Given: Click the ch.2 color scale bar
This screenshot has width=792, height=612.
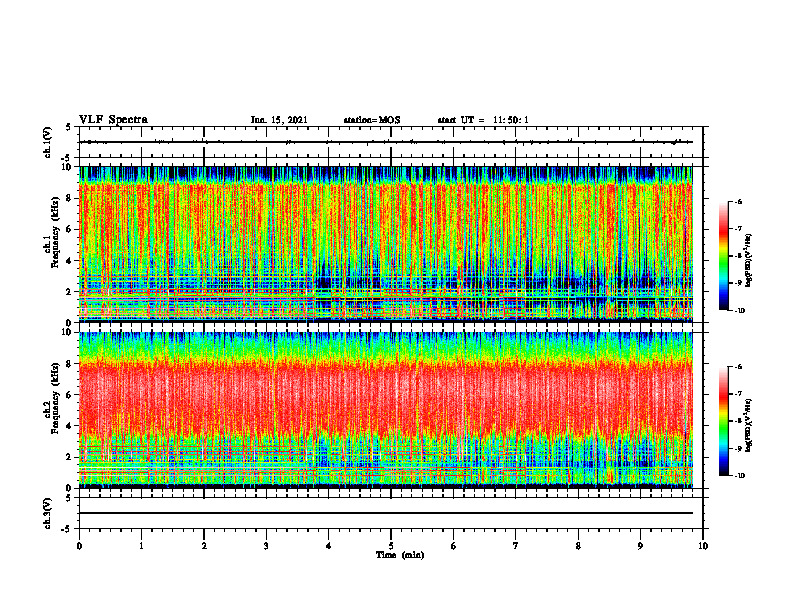Looking at the screenshot, I should [x=723, y=421].
